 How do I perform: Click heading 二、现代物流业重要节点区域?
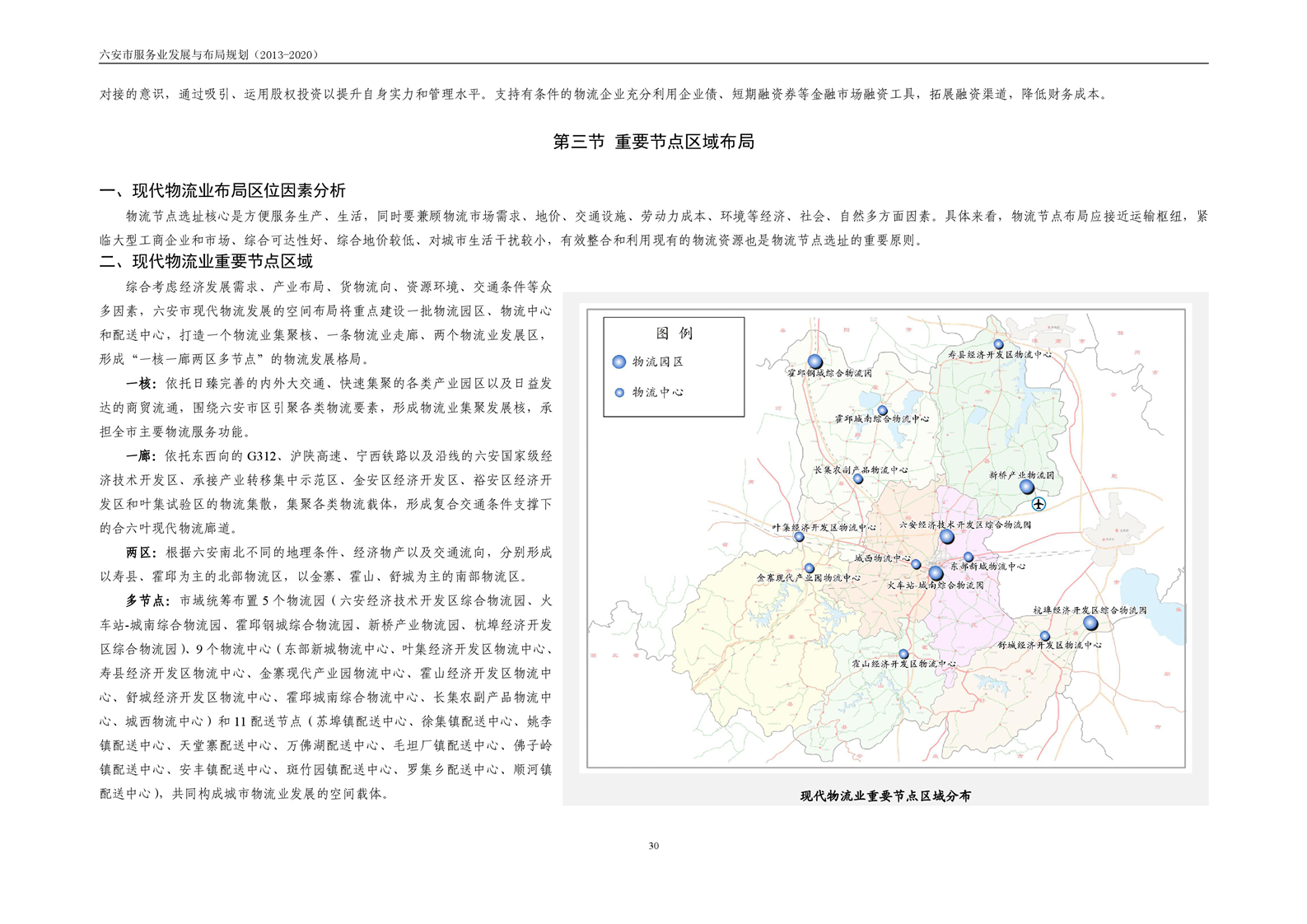[206, 262]
